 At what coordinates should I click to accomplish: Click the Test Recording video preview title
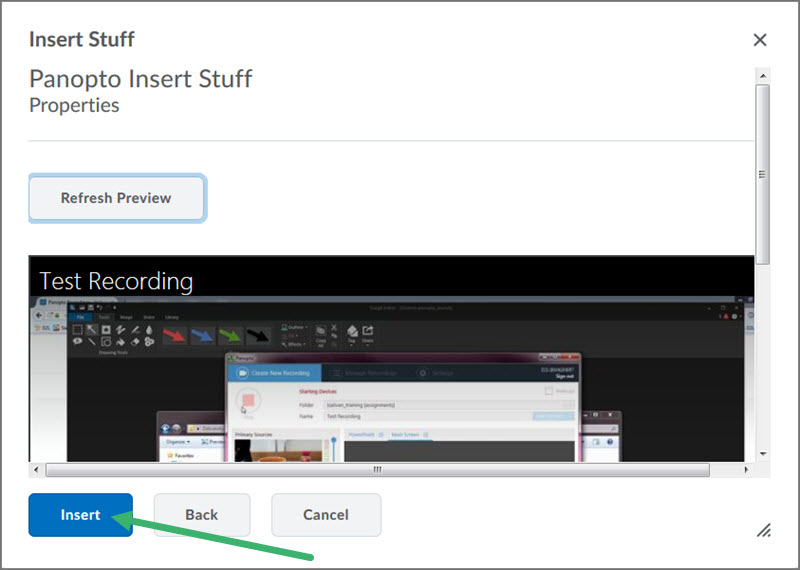[x=116, y=281]
